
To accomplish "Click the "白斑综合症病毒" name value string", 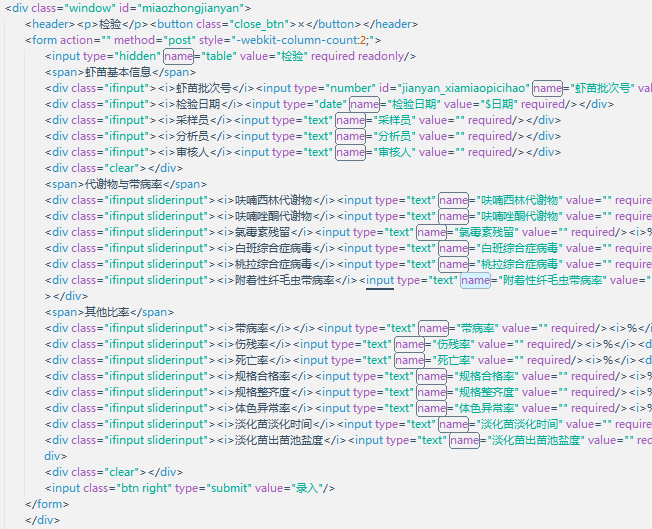I will [519, 248].
